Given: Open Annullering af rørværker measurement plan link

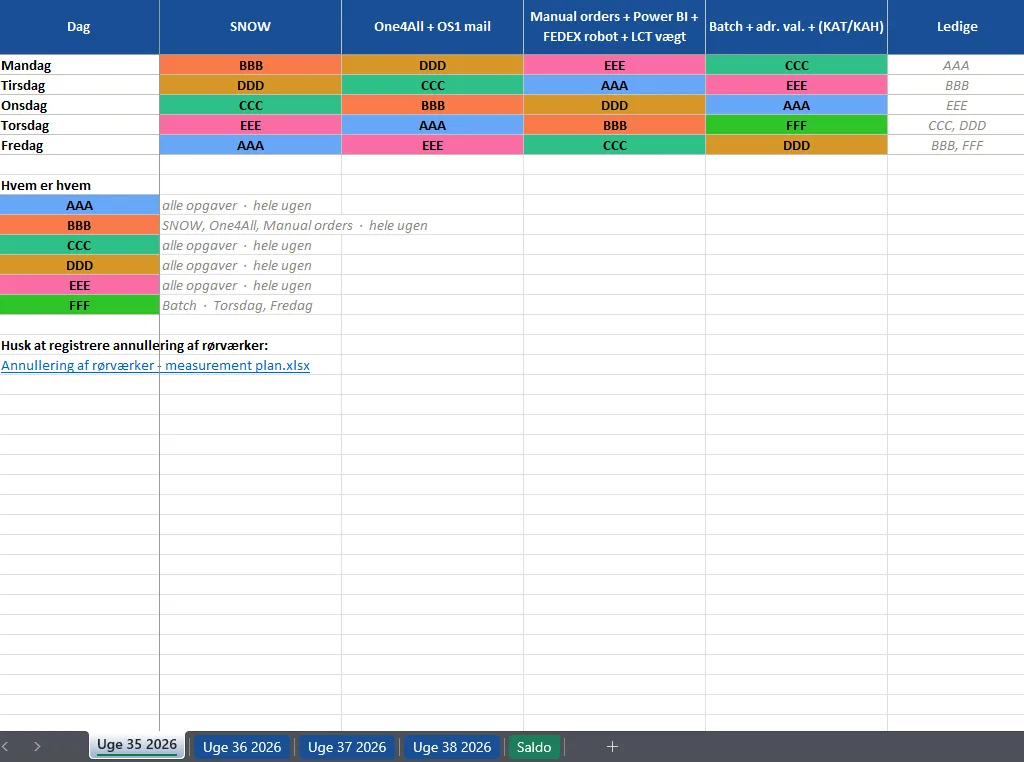Looking at the screenshot, I should 155,365.
